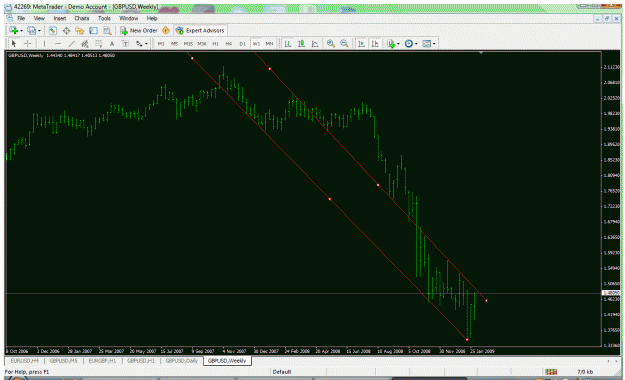Open the Window menu
The width and height of the screenshot is (625, 380).
coord(128,18)
